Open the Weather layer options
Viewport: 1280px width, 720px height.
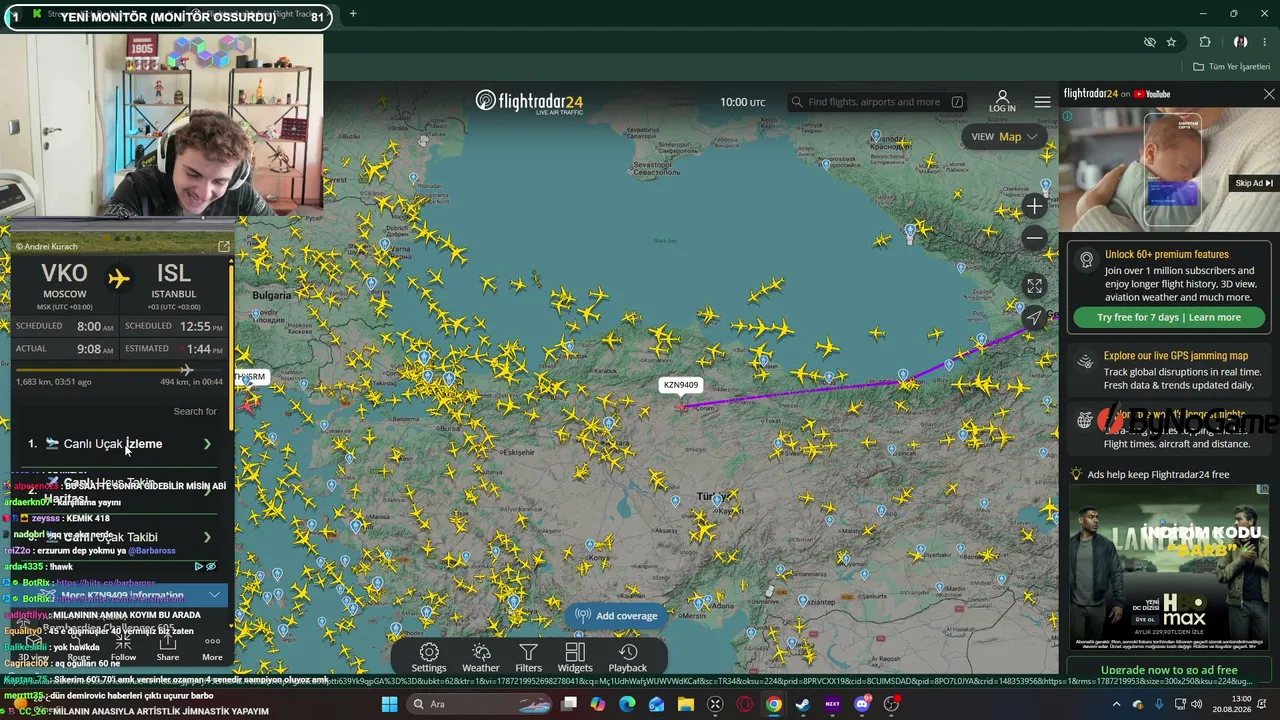(480, 658)
